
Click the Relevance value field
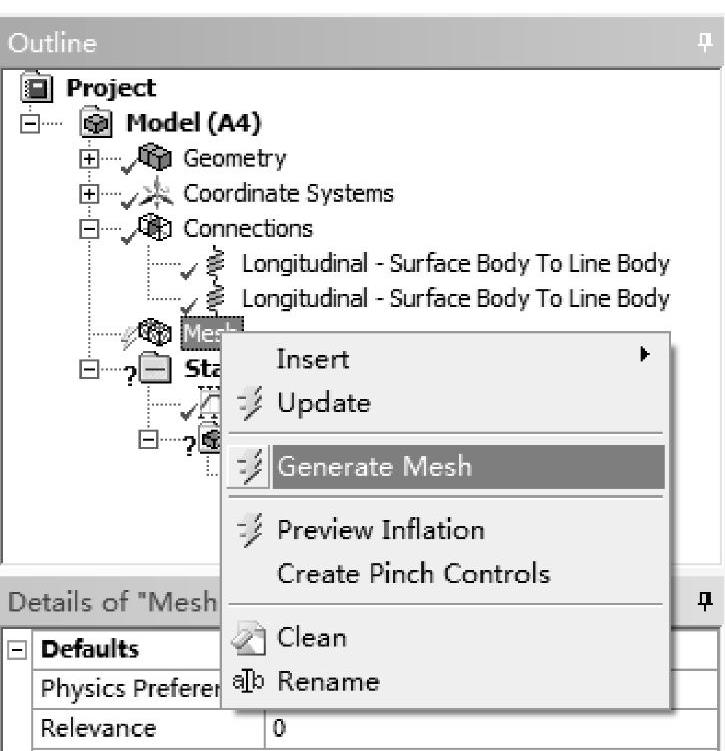pos(490,728)
